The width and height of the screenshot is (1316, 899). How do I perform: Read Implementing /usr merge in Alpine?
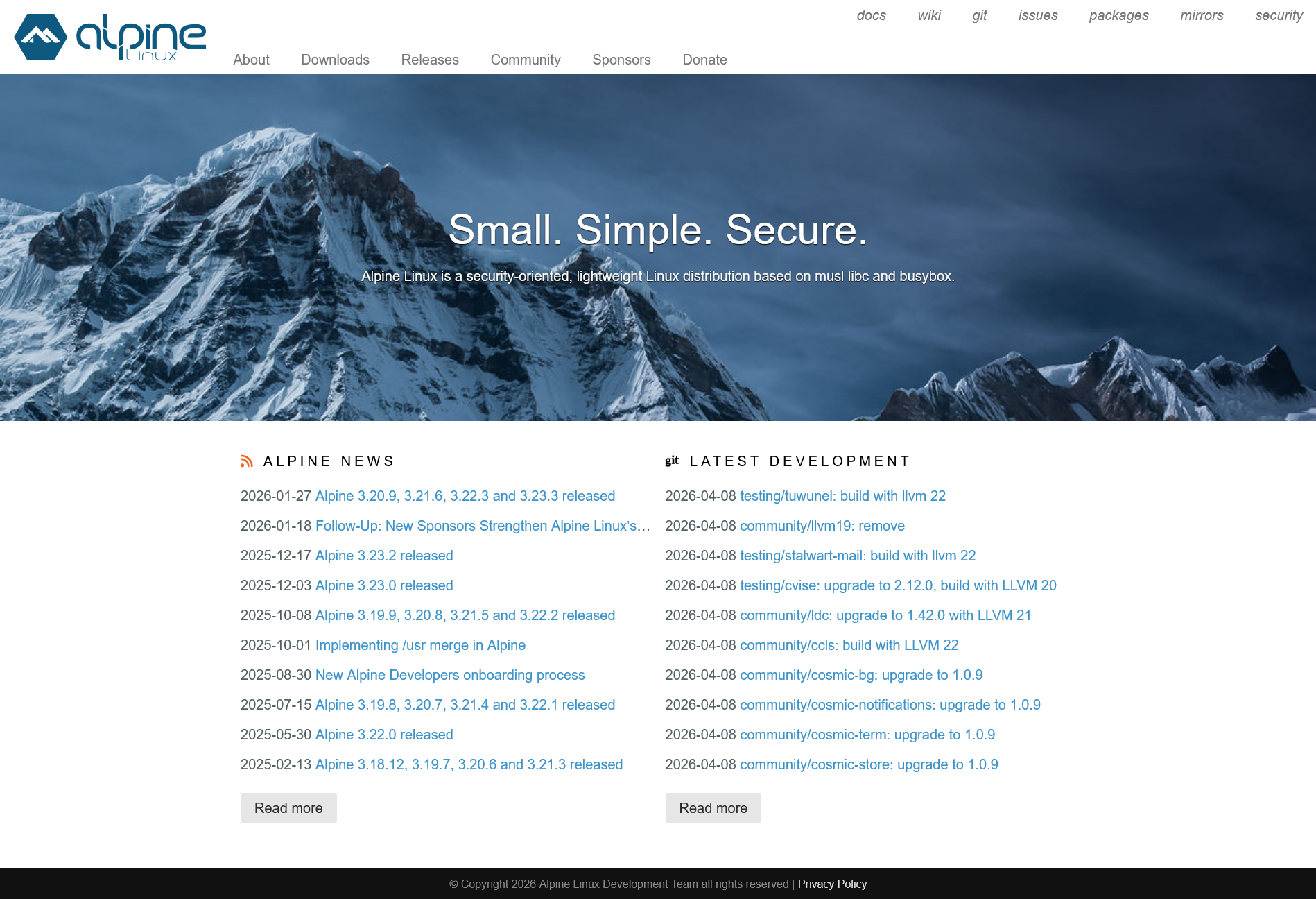[x=420, y=645]
